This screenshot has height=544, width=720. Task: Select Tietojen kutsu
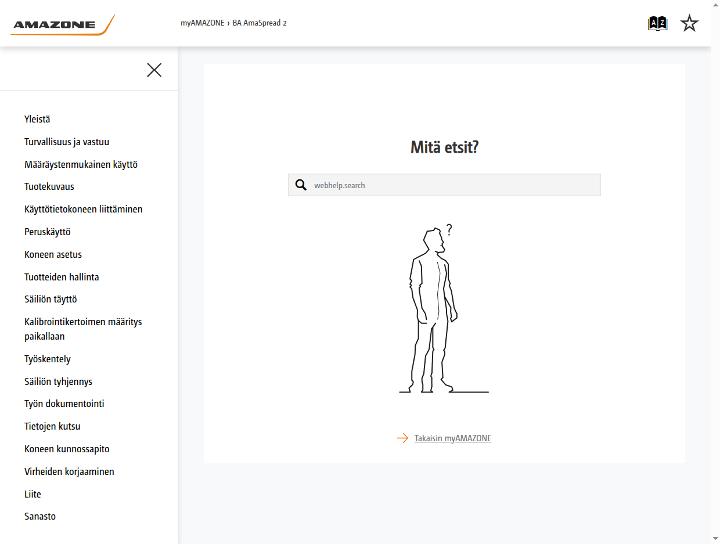pyautogui.click(x=52, y=426)
